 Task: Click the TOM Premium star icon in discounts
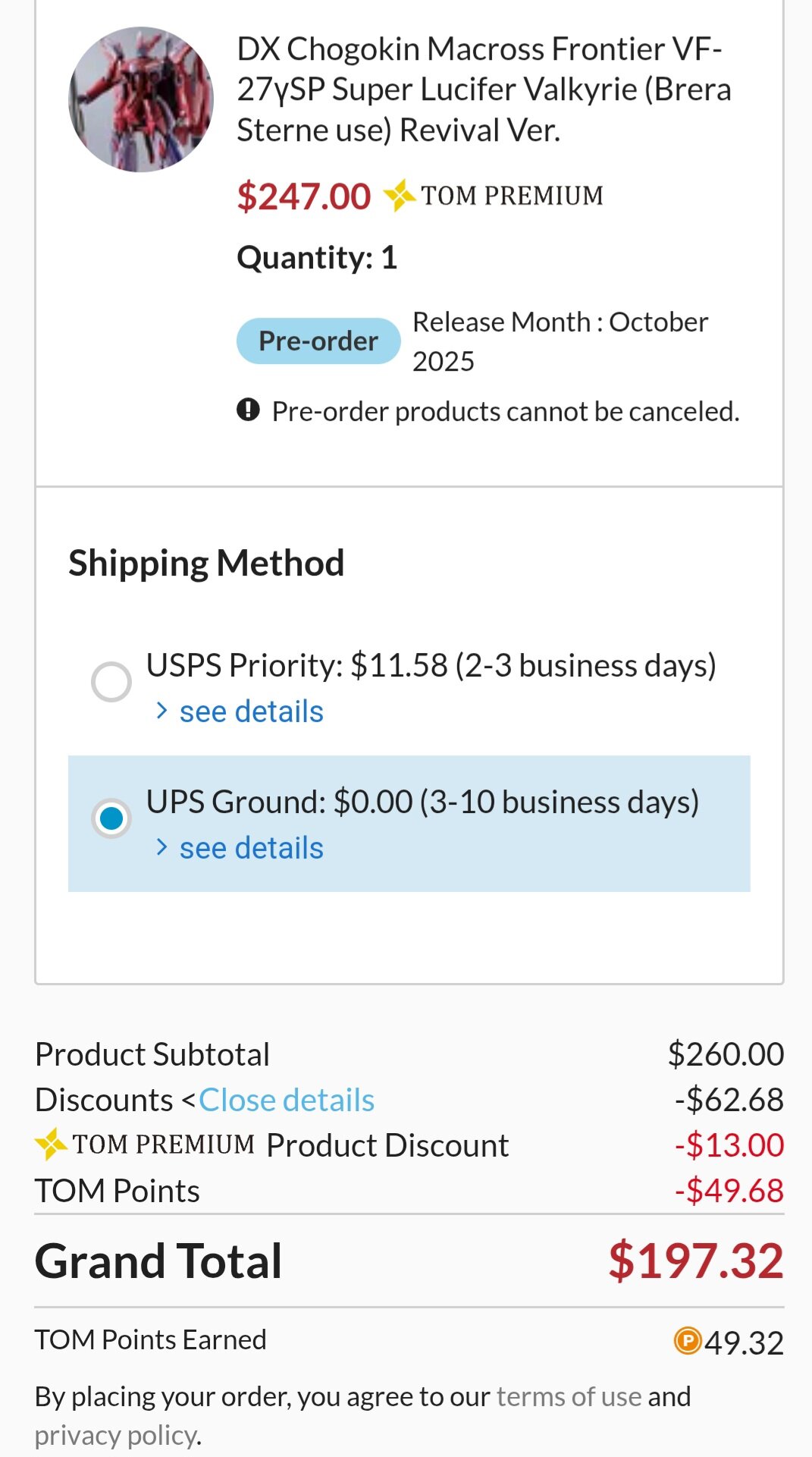[52, 1145]
